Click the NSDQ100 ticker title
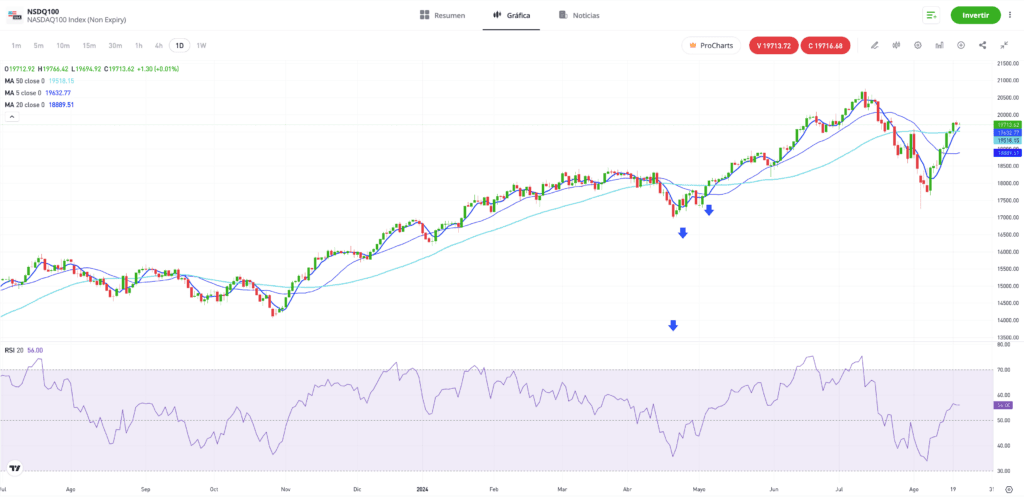Image resolution: width=1024 pixels, height=497 pixels. [44, 11]
